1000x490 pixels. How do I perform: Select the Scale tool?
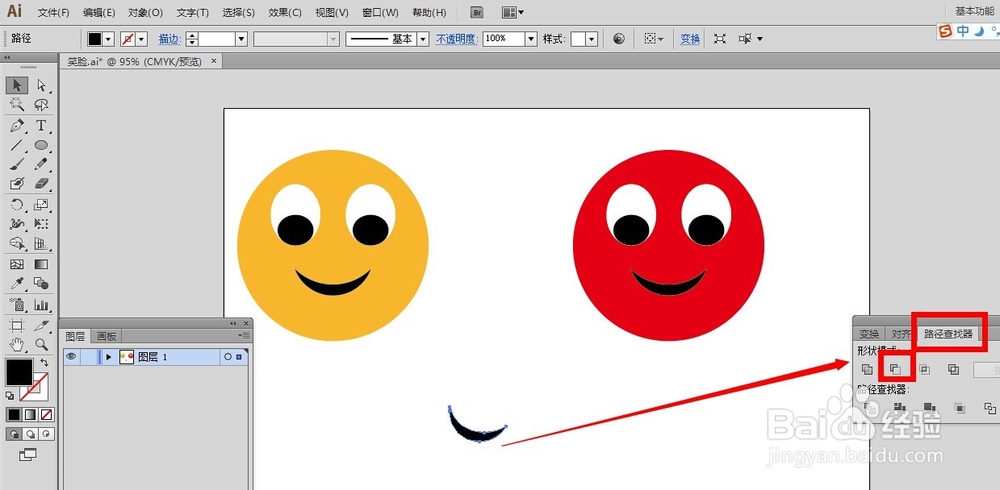[41, 205]
